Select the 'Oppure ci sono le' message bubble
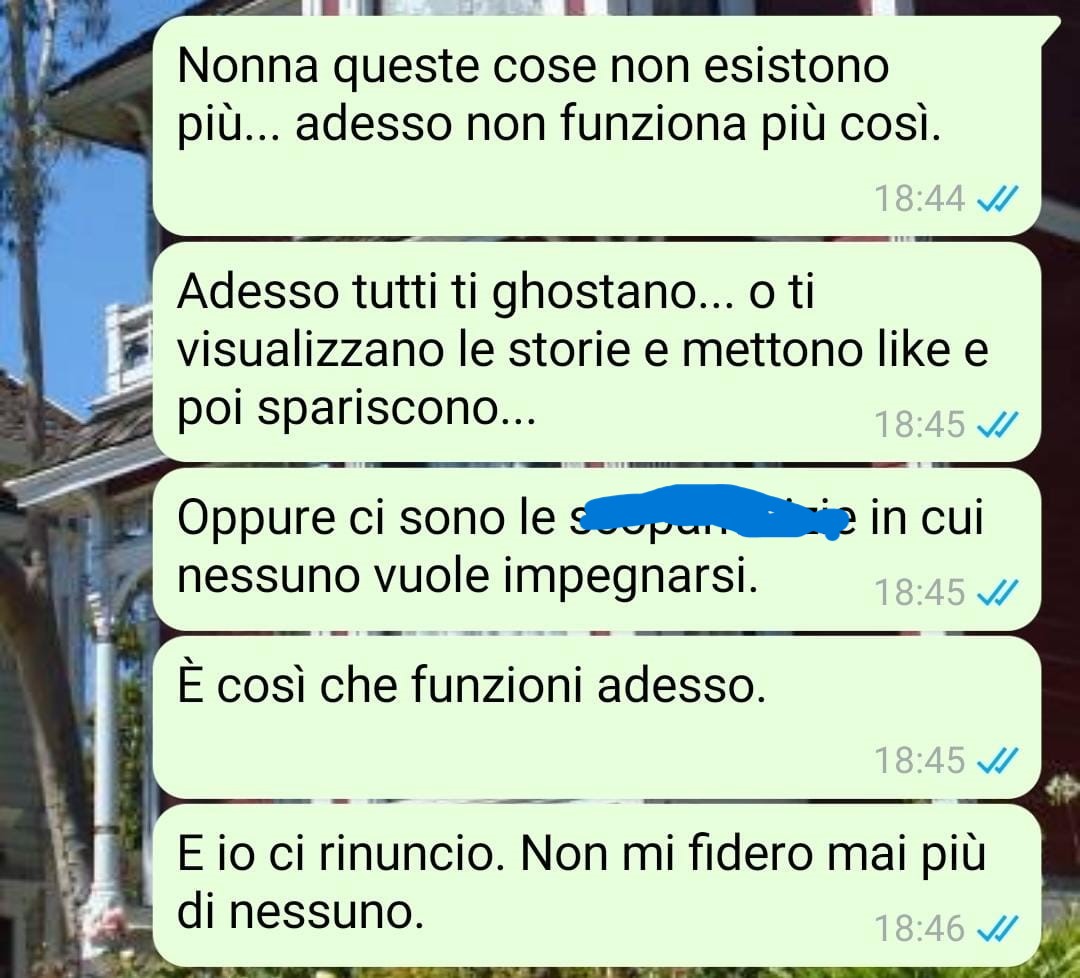The image size is (1080, 978). coord(596,549)
